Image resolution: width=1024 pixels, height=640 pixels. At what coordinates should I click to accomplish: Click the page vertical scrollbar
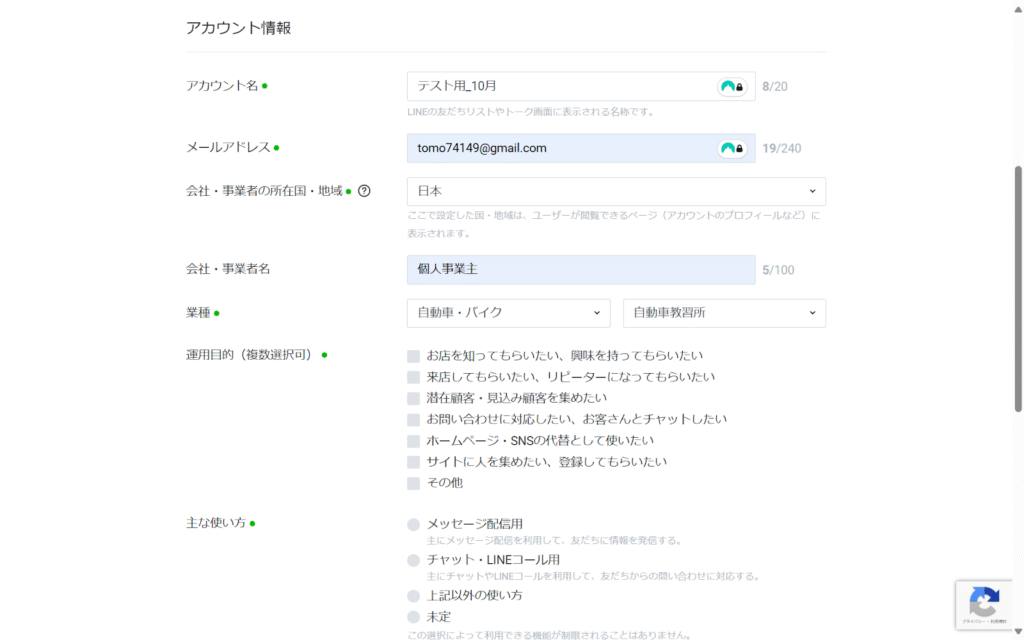pyautogui.click(x=1018, y=290)
